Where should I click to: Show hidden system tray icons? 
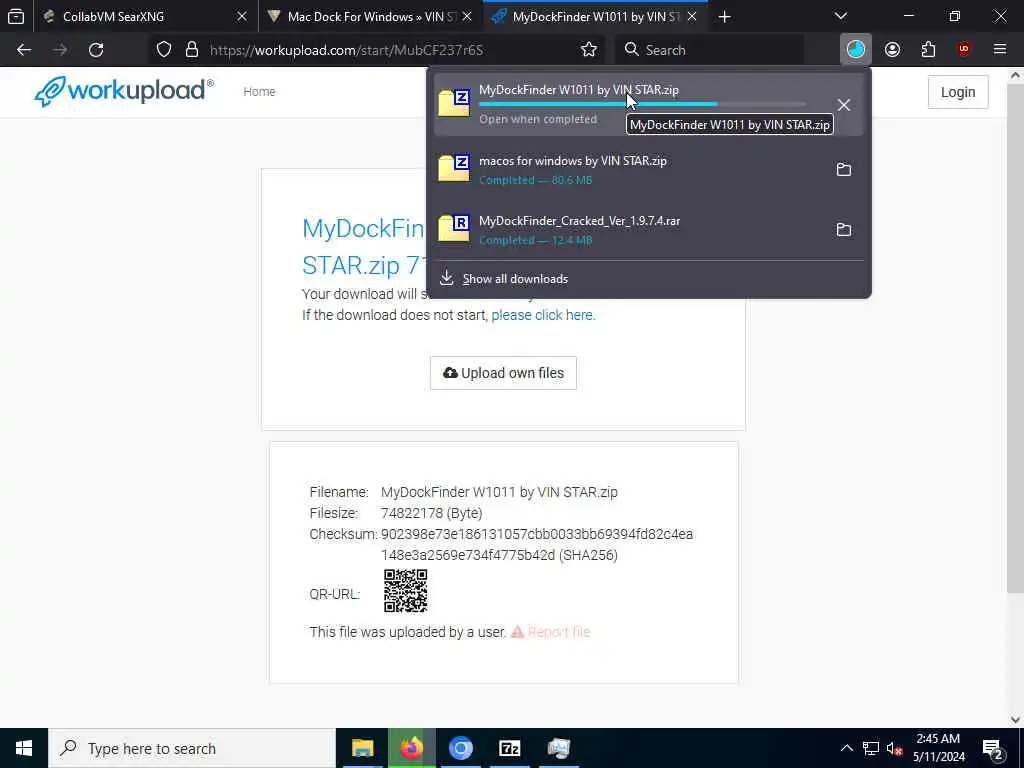pos(846,748)
